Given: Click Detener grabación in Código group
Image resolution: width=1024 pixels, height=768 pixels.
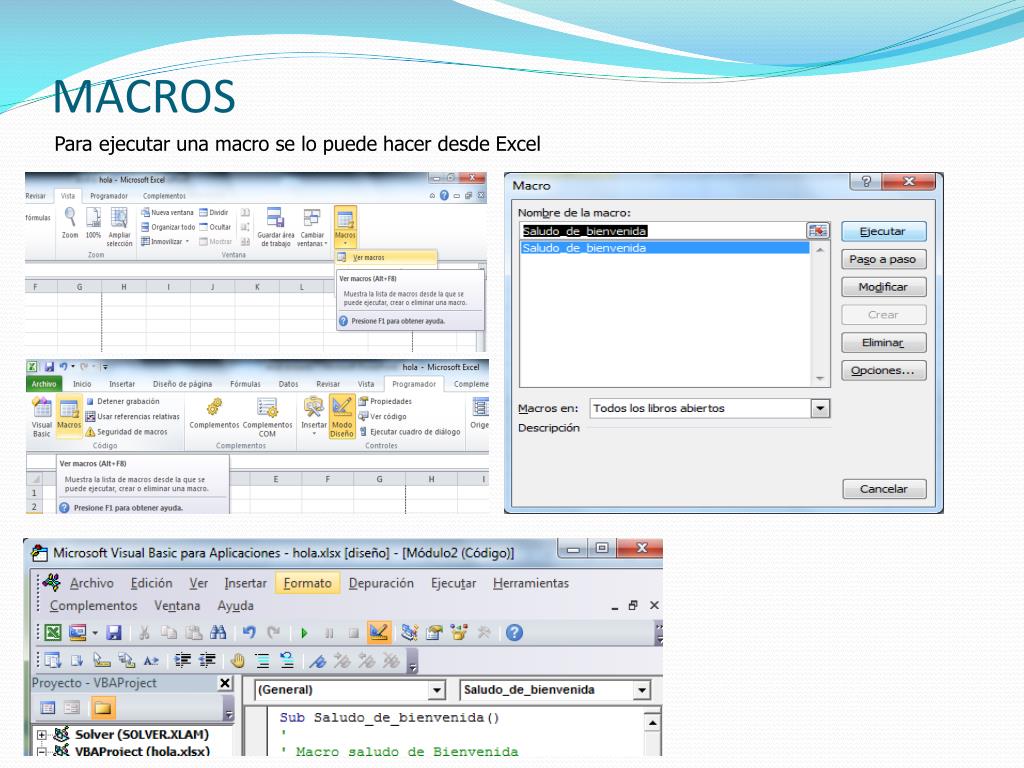Looking at the screenshot, I should tap(123, 401).
